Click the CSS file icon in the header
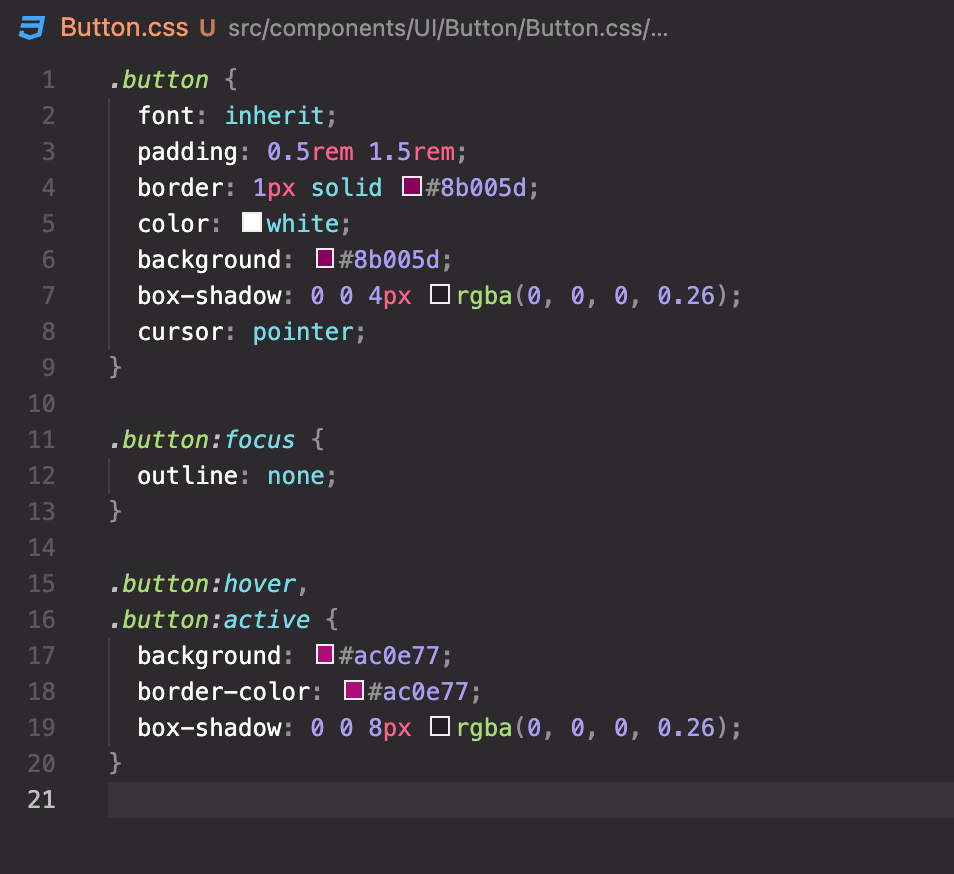 tap(32, 28)
